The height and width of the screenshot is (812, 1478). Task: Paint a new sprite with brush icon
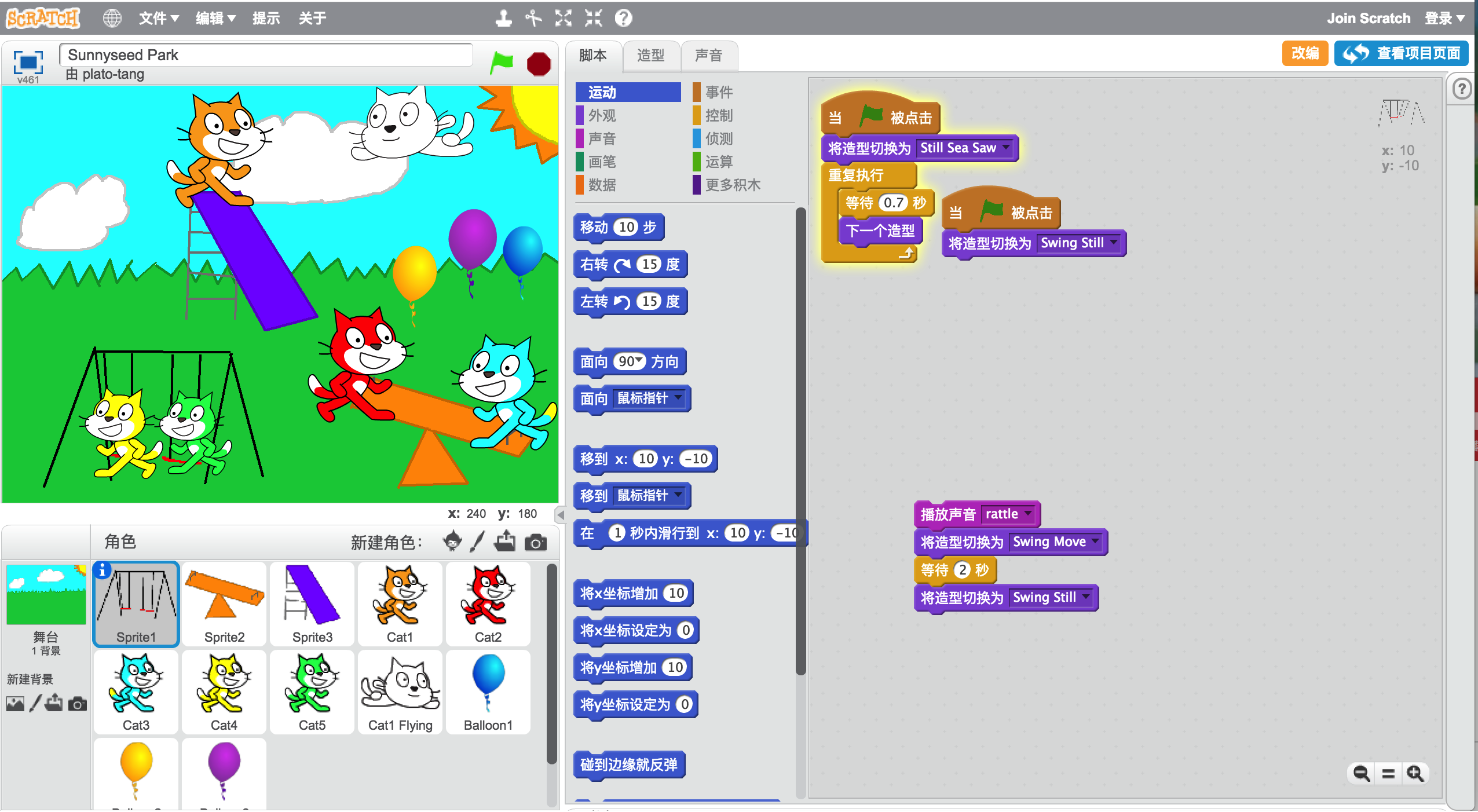pyautogui.click(x=477, y=542)
